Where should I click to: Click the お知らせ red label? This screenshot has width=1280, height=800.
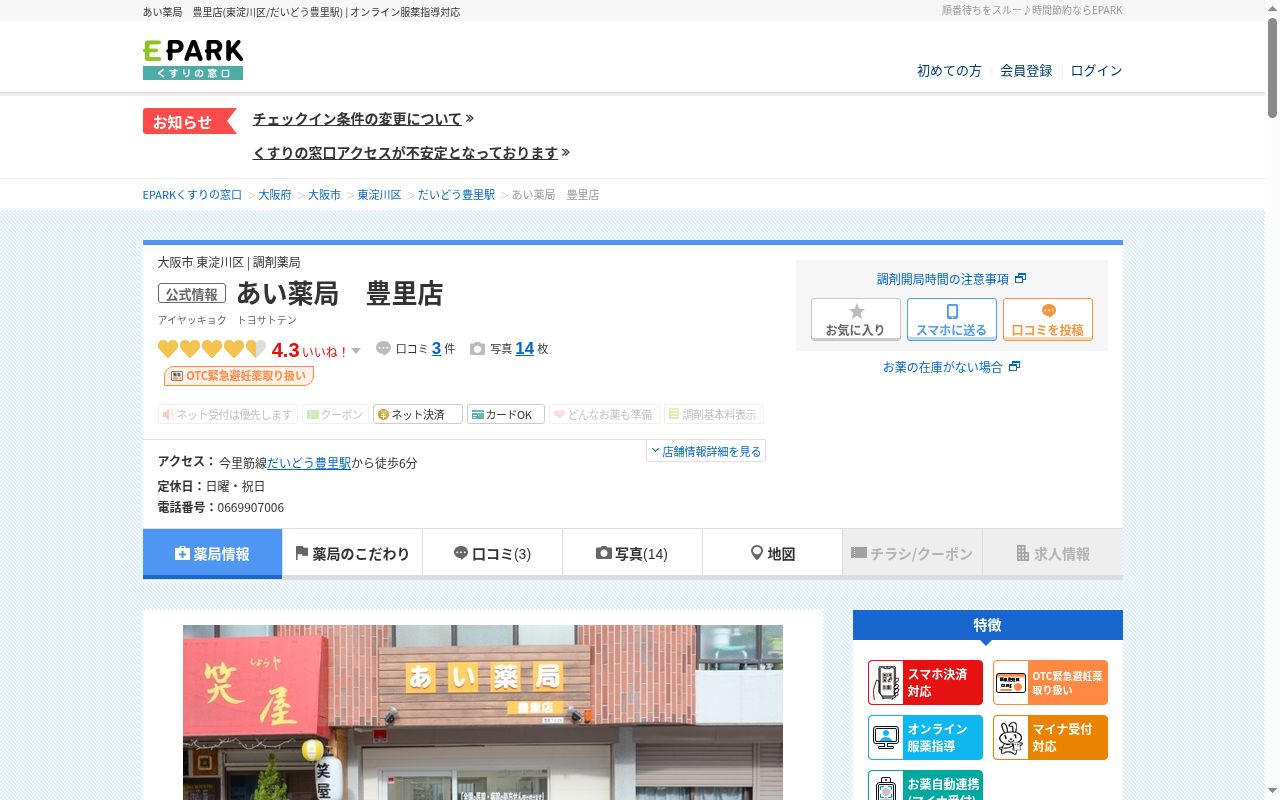point(189,121)
